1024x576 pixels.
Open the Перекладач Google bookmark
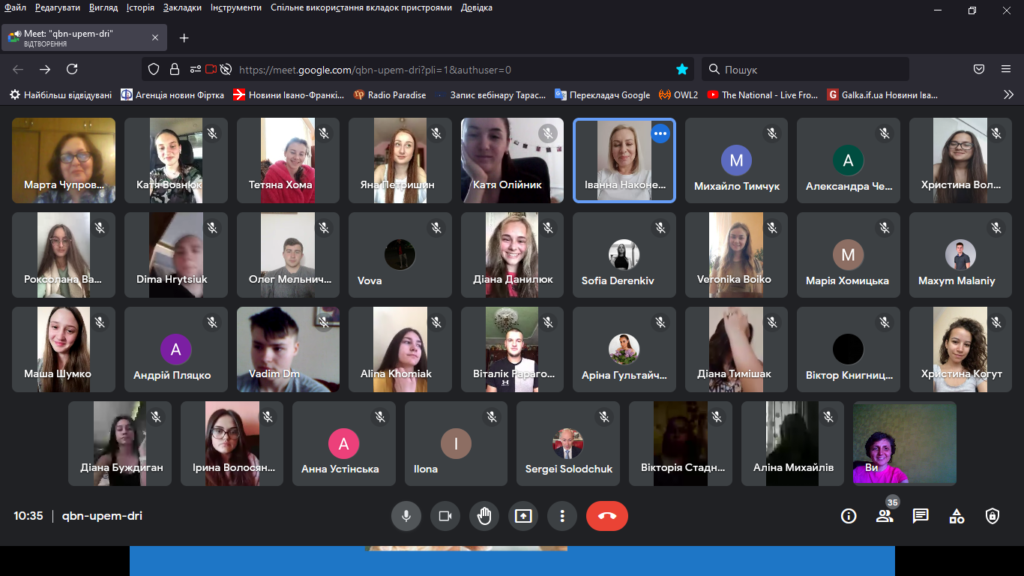coord(603,95)
